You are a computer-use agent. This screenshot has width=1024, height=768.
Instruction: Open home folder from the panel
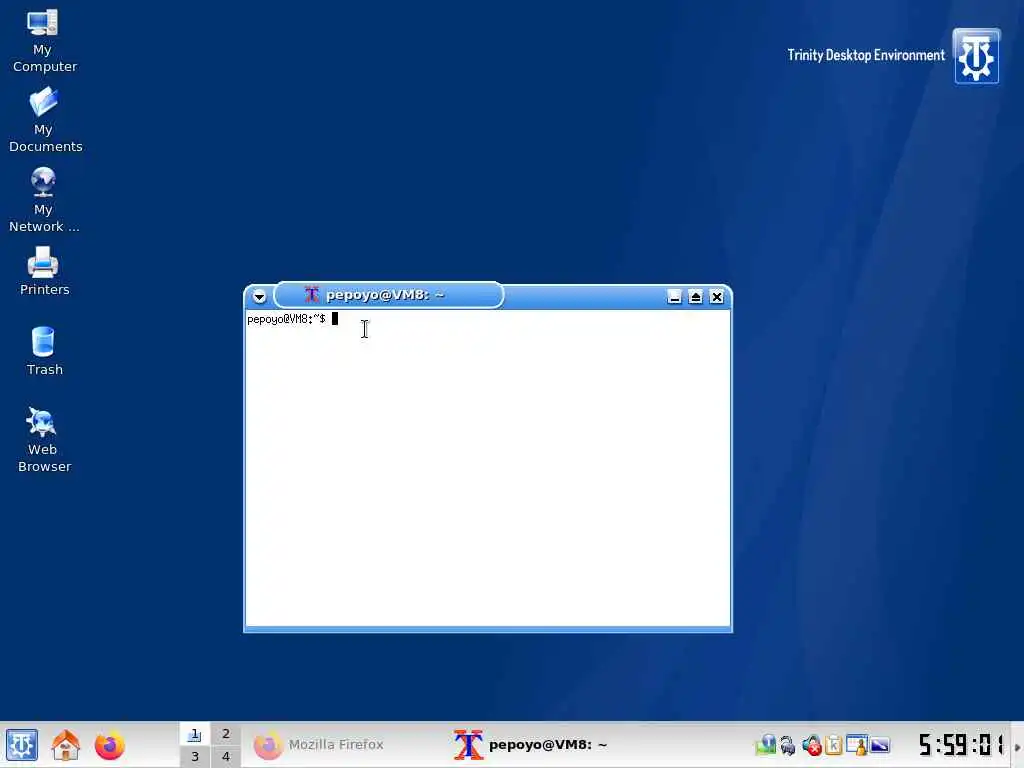[65, 745]
